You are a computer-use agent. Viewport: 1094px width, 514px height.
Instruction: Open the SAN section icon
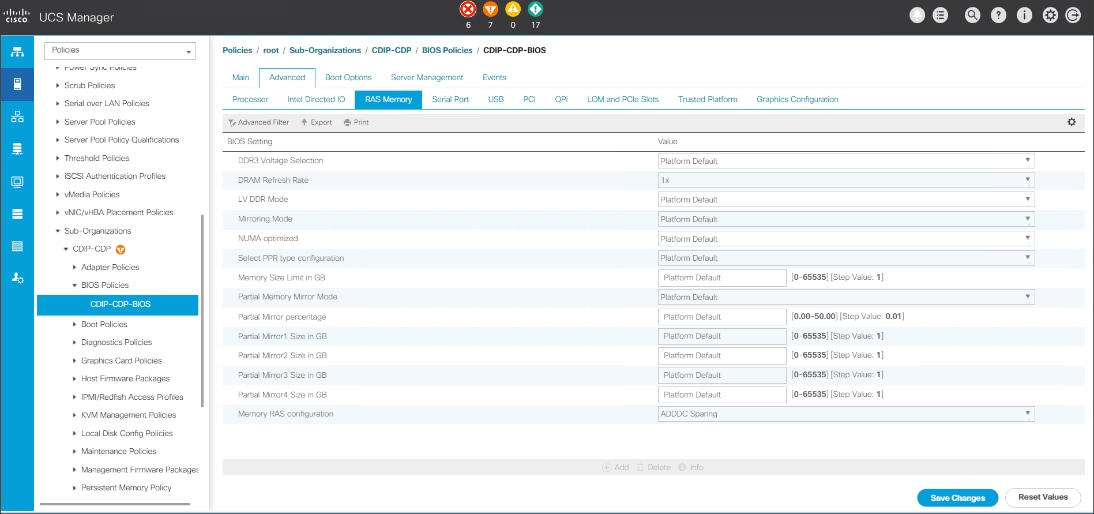[x=17, y=149]
